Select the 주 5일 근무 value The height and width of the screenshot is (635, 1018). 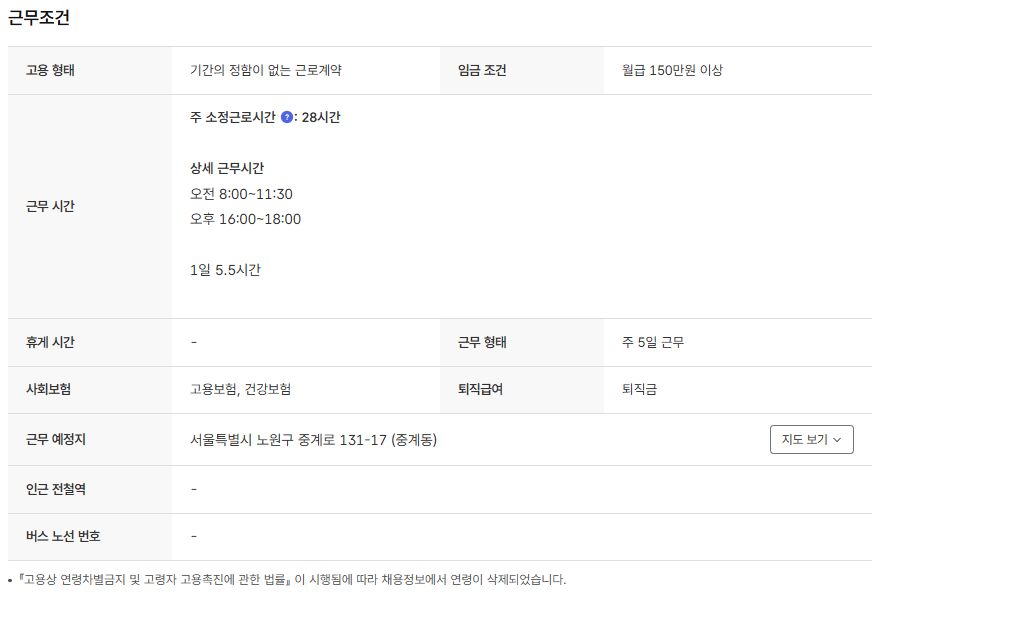pyautogui.click(x=652, y=342)
